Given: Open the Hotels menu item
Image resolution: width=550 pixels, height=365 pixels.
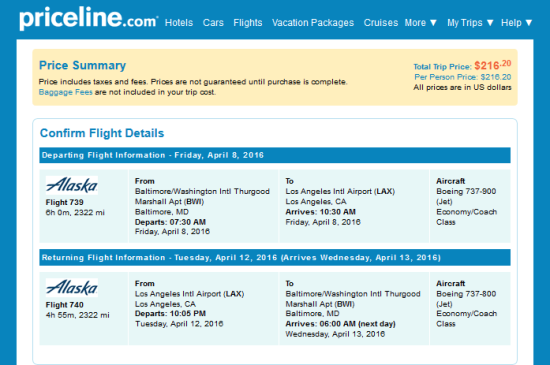Looking at the screenshot, I should 179,23.
